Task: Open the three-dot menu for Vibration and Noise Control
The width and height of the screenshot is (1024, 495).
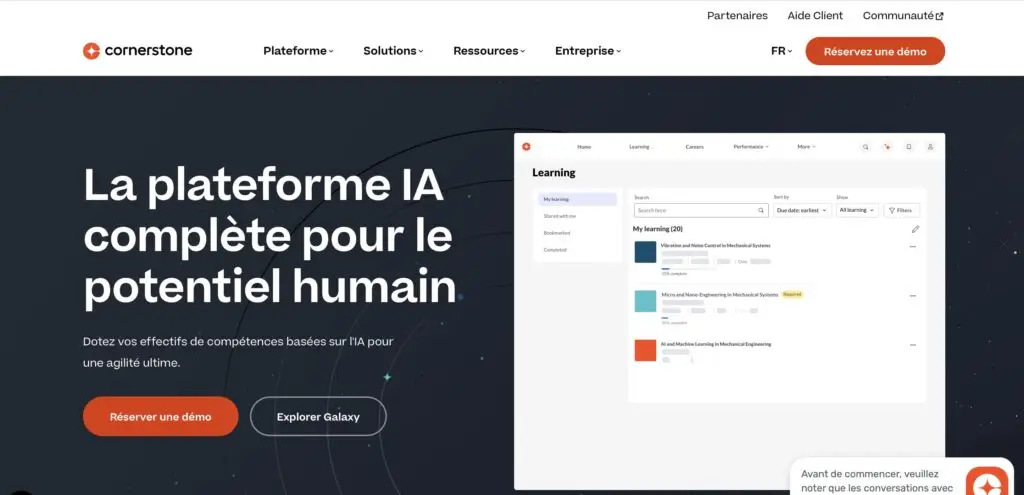Action: click(x=912, y=246)
